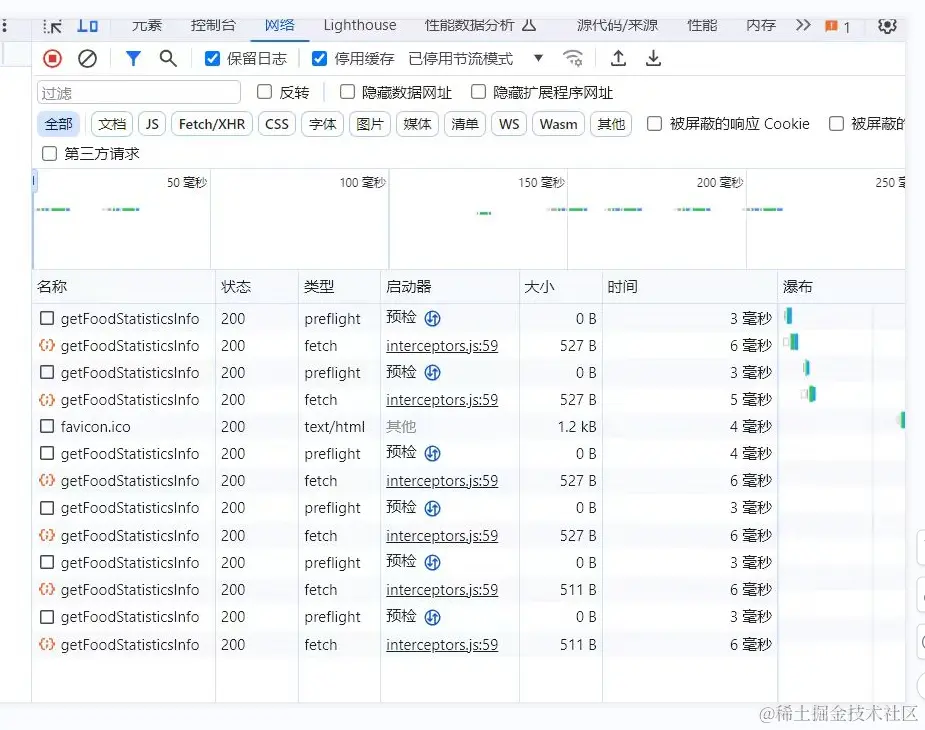The width and height of the screenshot is (925, 730).
Task: Switch to 元素 tab
Action: (147, 25)
